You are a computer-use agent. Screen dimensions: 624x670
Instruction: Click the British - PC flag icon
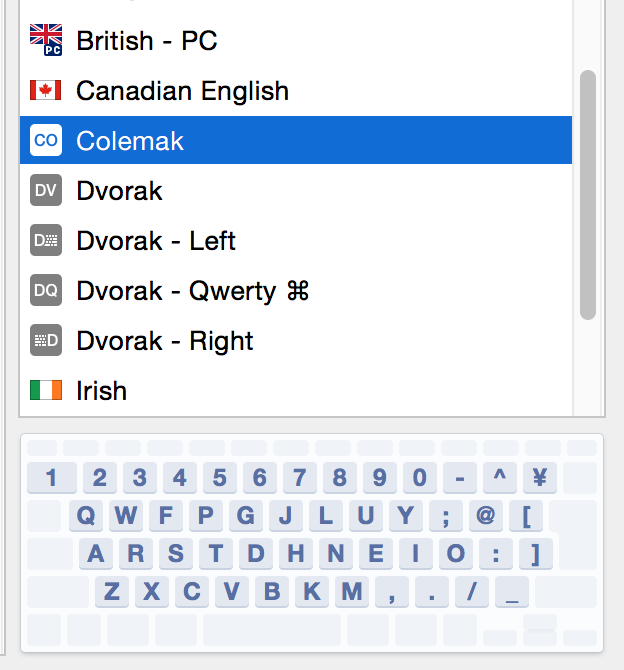[x=46, y=40]
